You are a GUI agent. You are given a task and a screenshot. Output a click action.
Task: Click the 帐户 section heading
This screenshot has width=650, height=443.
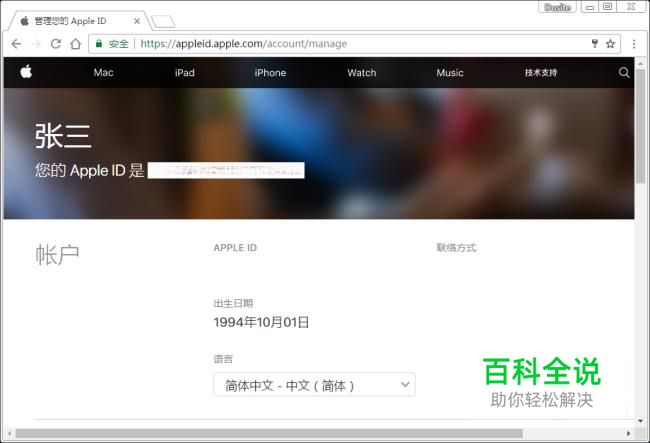click(x=57, y=254)
